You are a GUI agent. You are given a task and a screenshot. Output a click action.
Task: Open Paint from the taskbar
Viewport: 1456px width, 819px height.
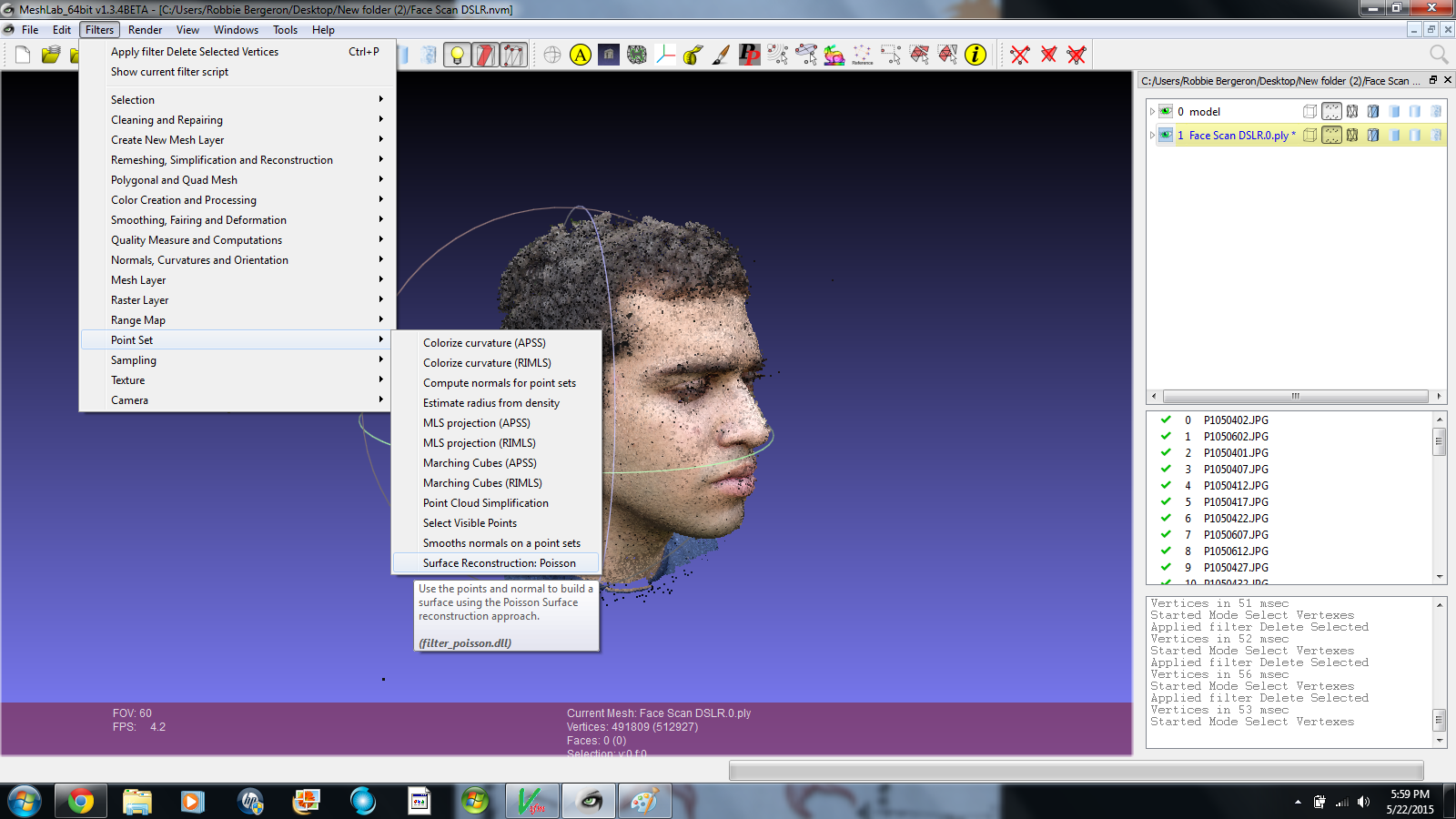644,801
